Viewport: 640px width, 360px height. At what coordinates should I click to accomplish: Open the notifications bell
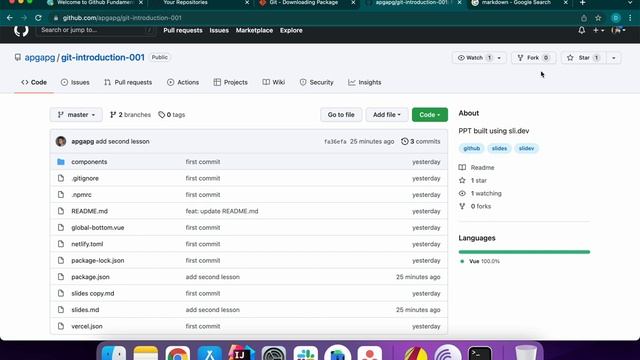(582, 30)
